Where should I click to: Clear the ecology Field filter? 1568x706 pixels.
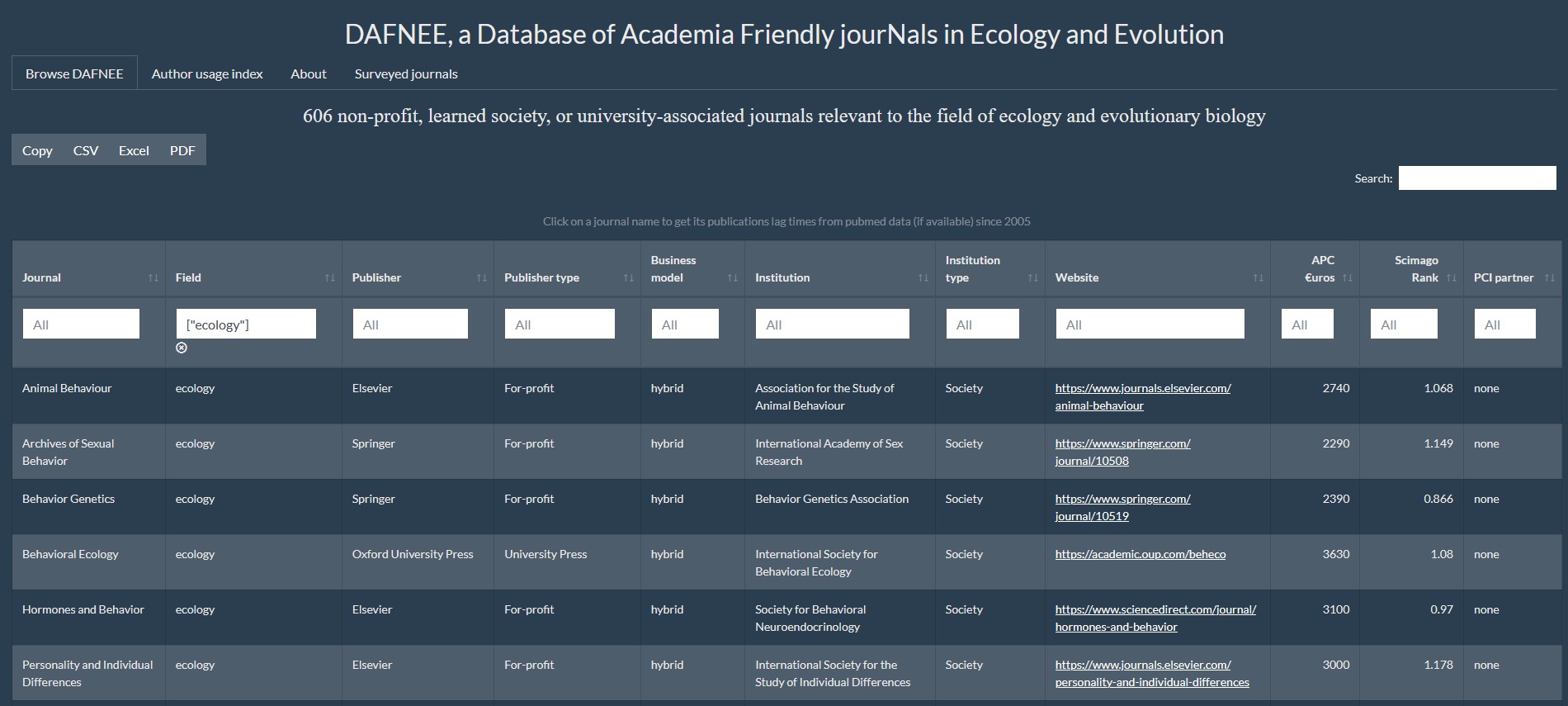point(182,348)
